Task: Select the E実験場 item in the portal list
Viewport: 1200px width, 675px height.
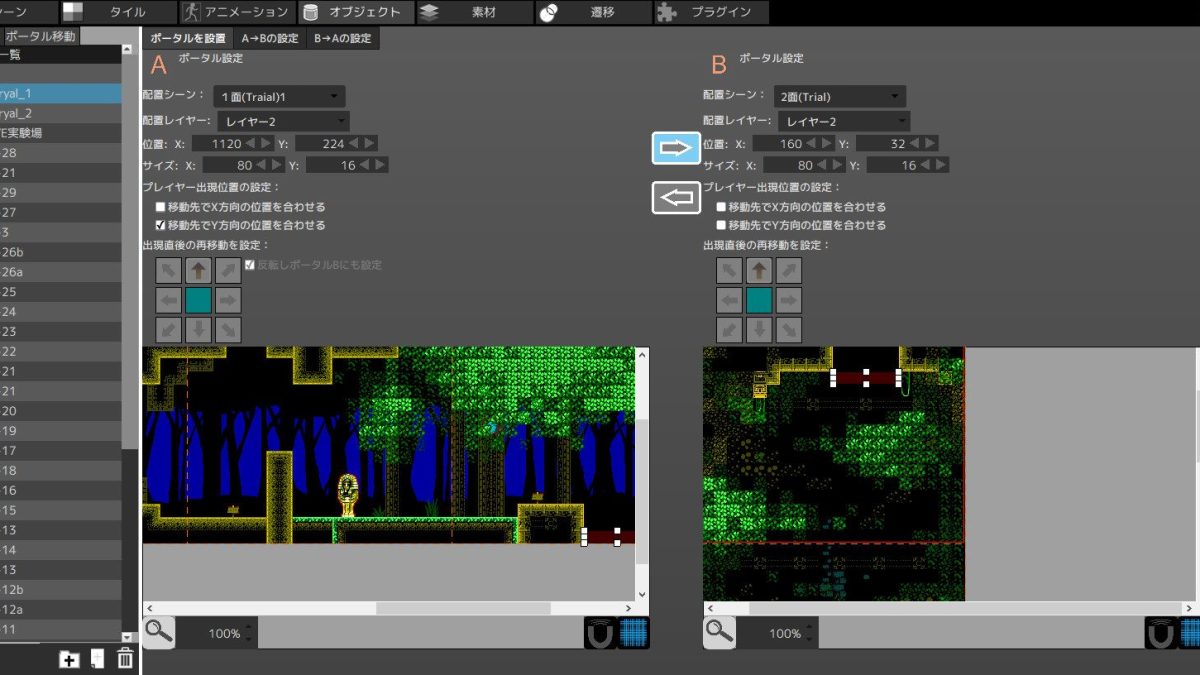Action: [x=30, y=133]
